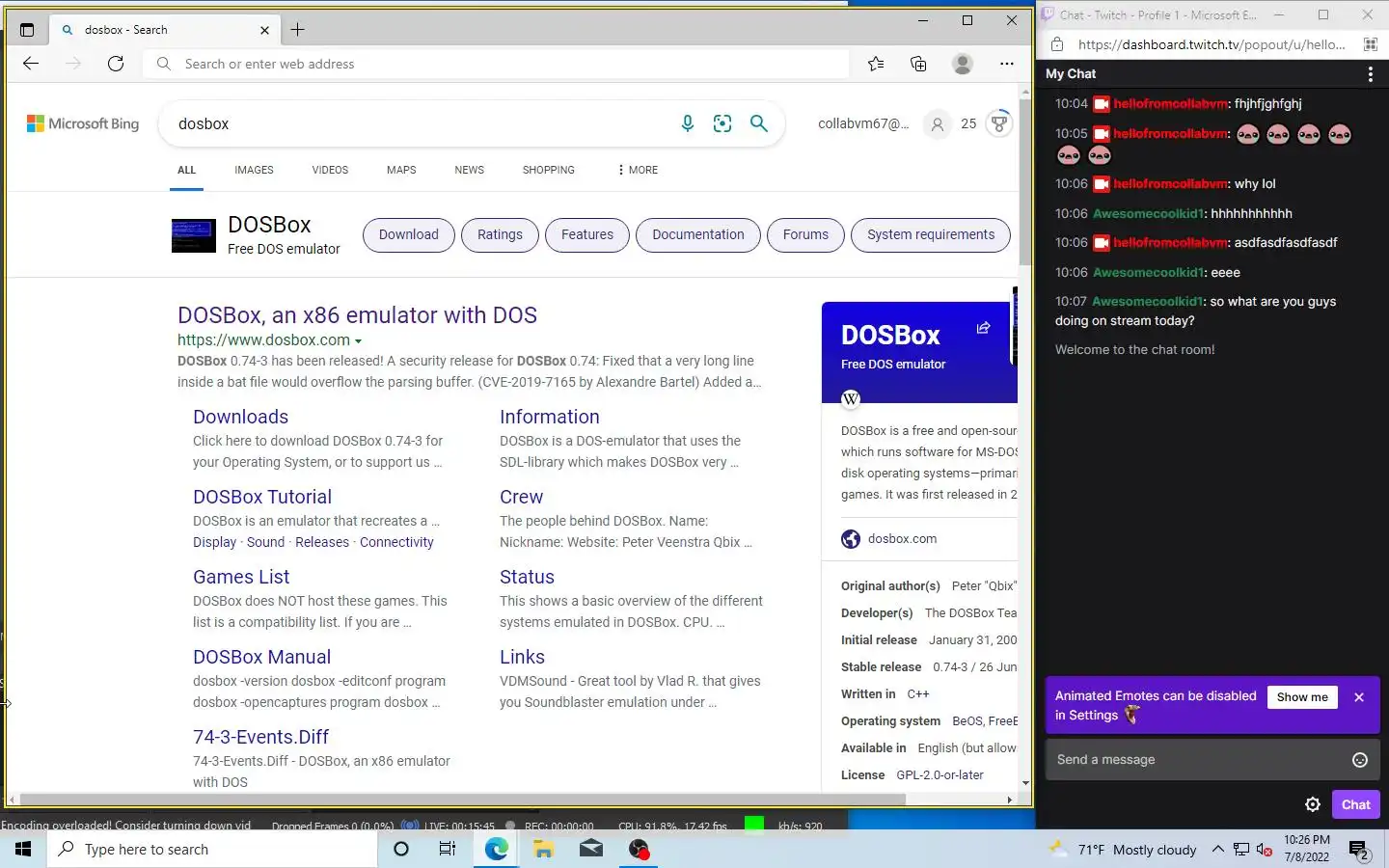Switch to MAPS search tab
Viewport: 1389px width, 868px height.
(x=401, y=170)
